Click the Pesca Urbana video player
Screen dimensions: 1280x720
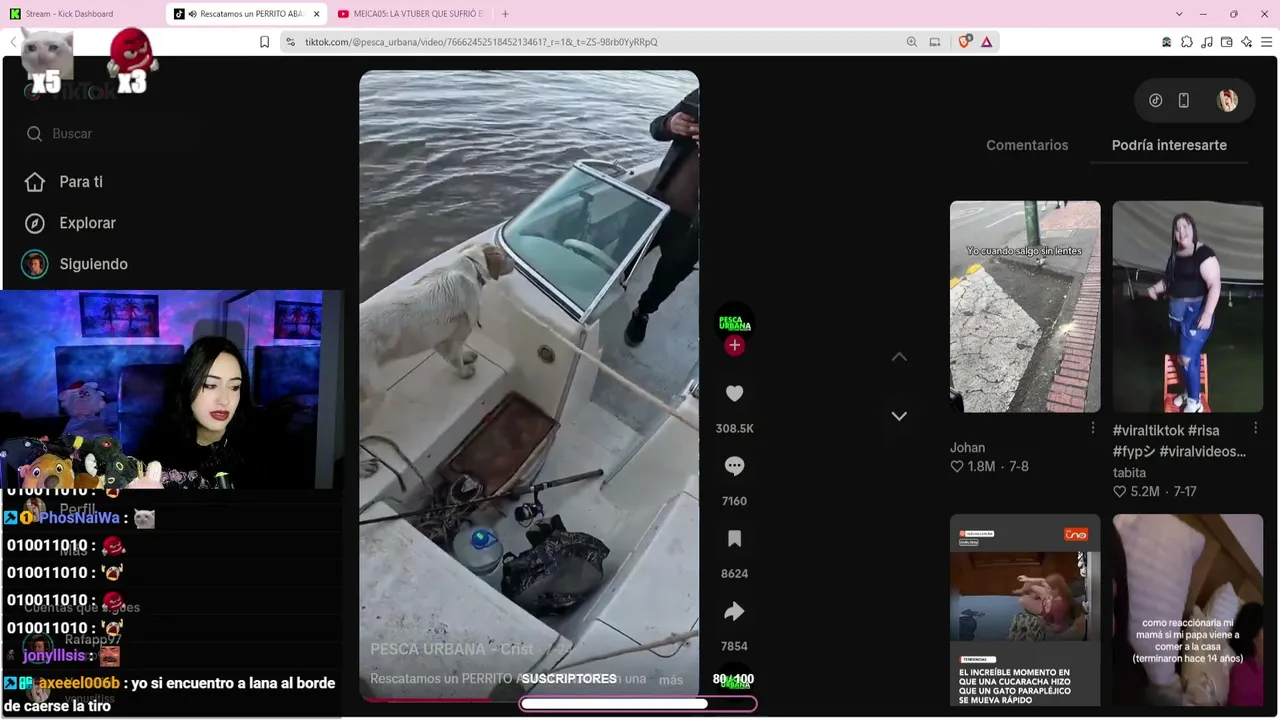click(x=529, y=385)
